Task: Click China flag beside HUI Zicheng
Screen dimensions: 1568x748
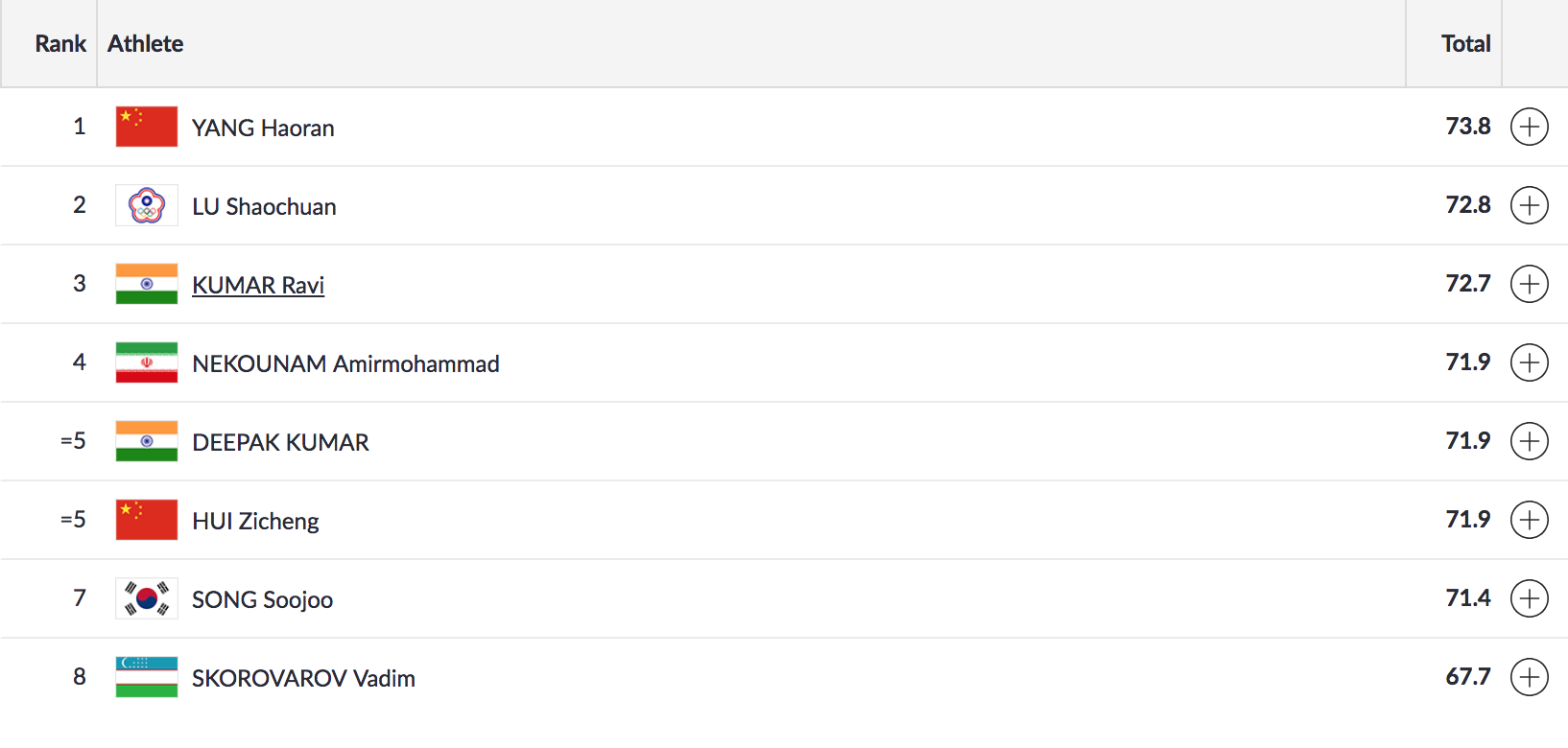Action: pyautogui.click(x=147, y=520)
